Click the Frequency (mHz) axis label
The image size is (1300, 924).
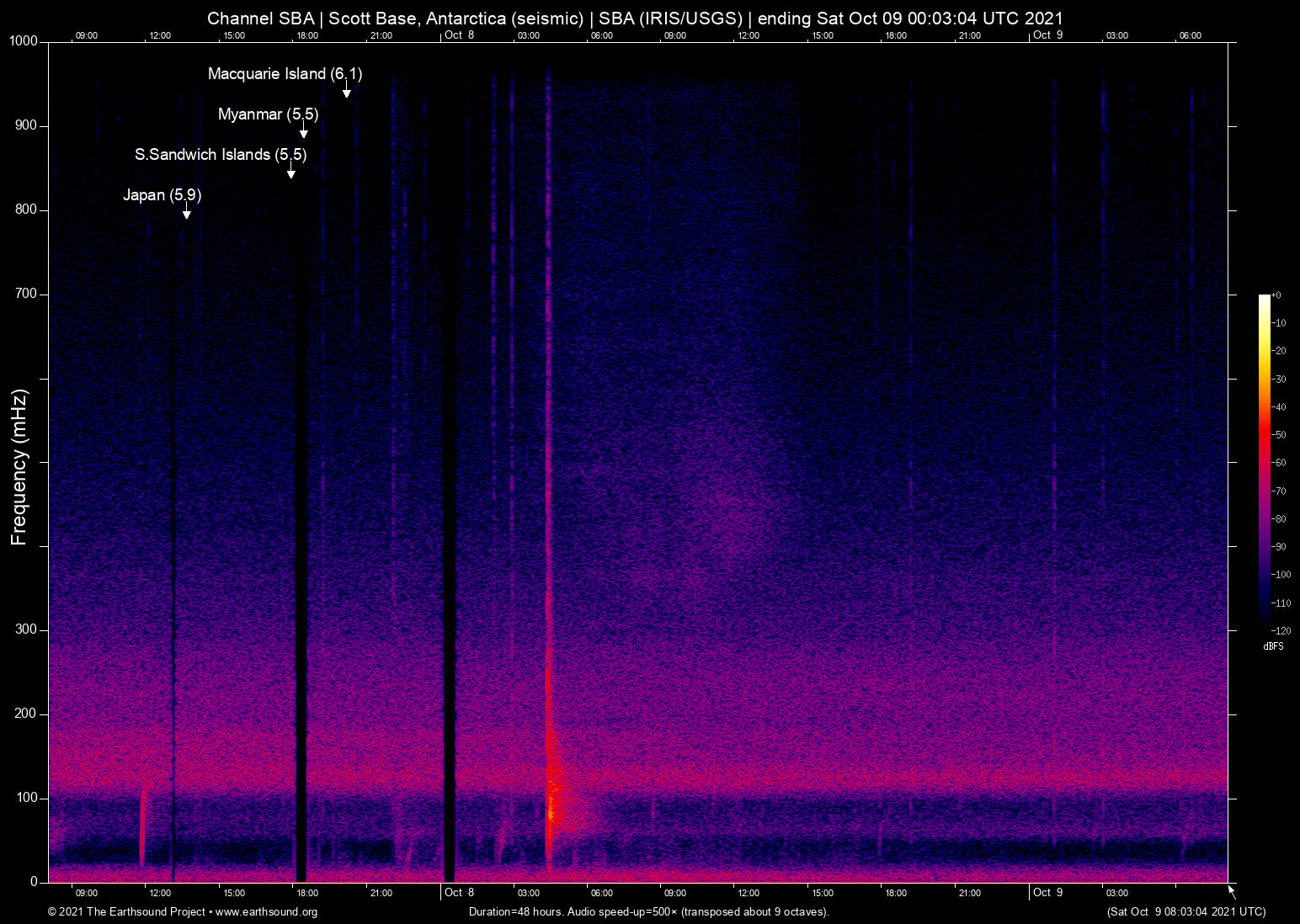(19, 467)
